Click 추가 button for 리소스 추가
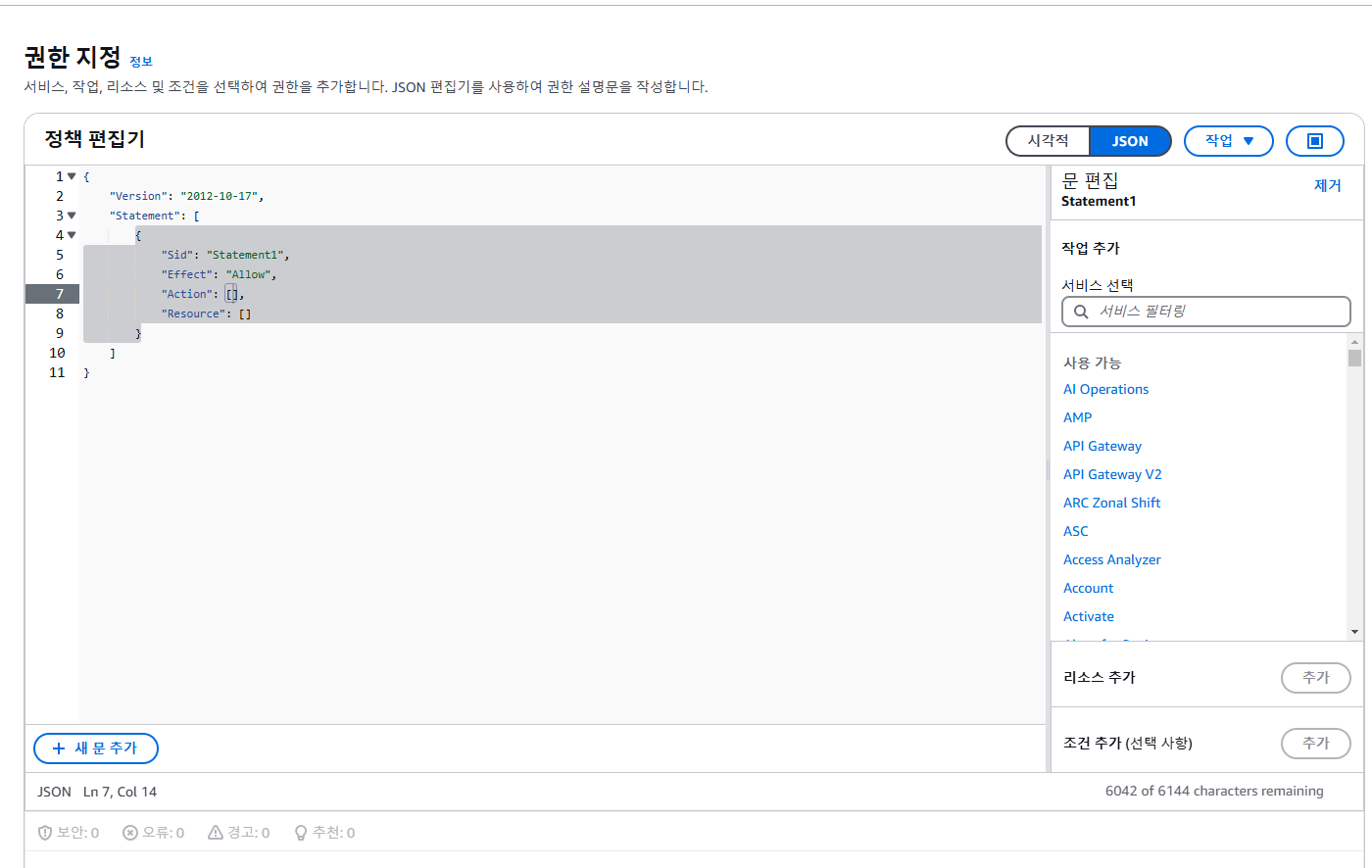This screenshot has width=1372, height=868. click(1316, 678)
